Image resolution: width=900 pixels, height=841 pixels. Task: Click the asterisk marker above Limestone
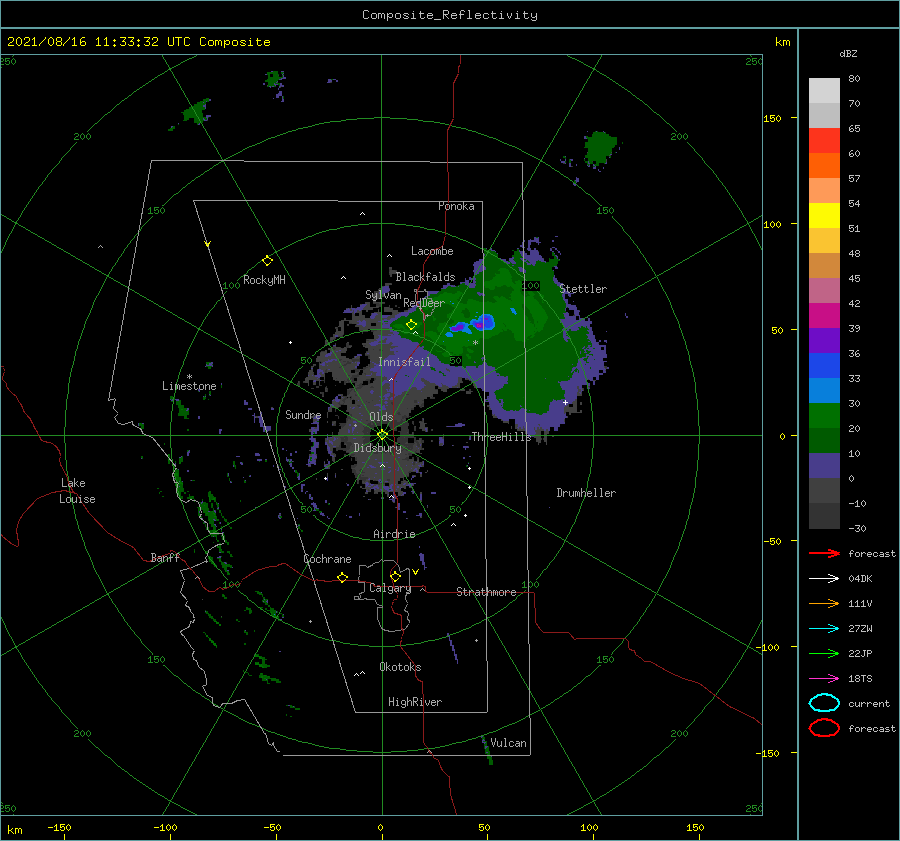[189, 377]
